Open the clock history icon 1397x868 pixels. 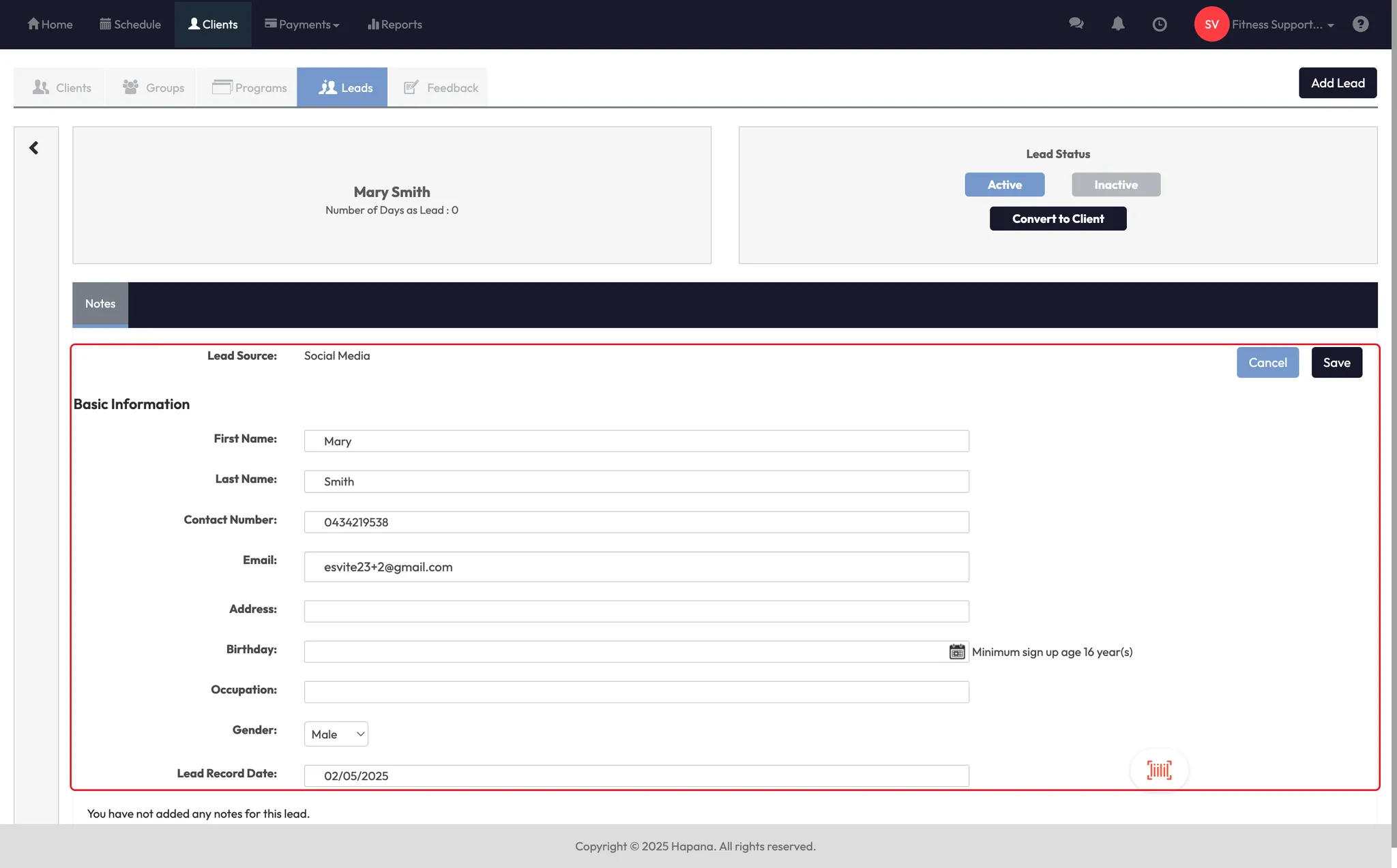1159,25
